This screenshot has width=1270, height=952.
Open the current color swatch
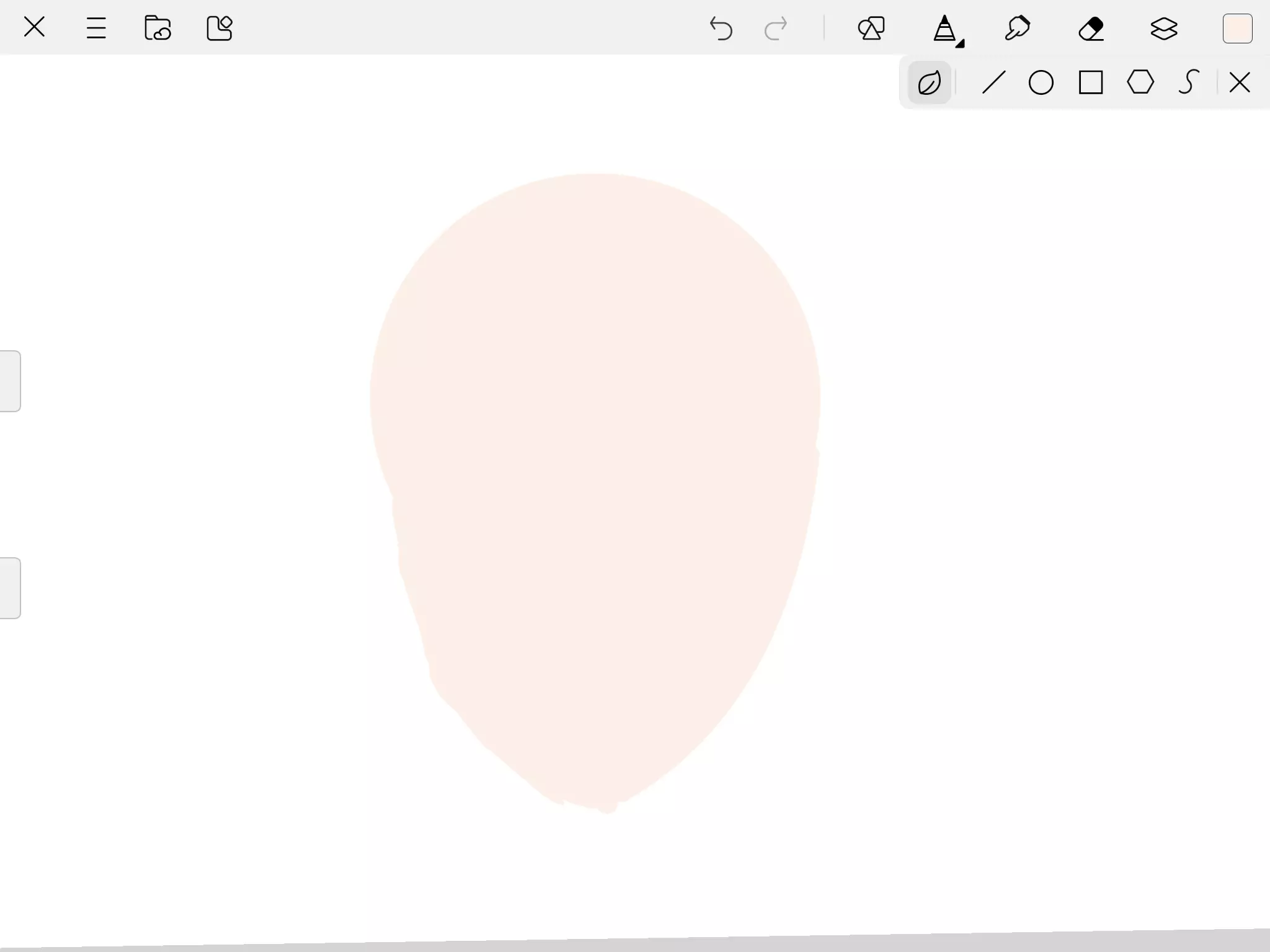tap(1237, 29)
